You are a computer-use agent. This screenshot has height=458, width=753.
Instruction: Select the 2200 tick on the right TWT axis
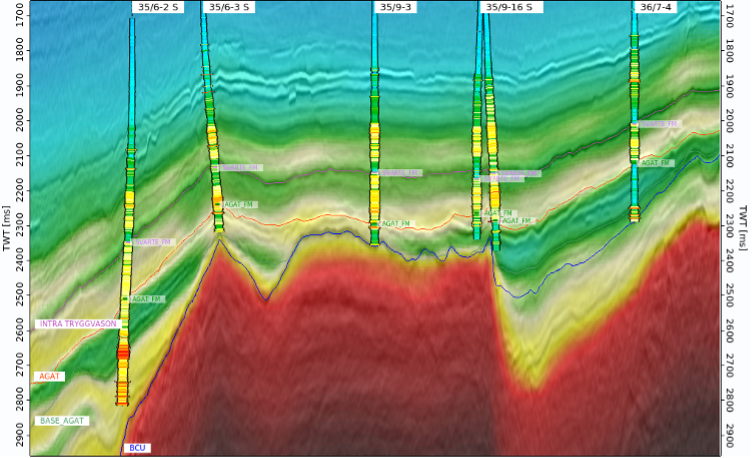point(730,190)
